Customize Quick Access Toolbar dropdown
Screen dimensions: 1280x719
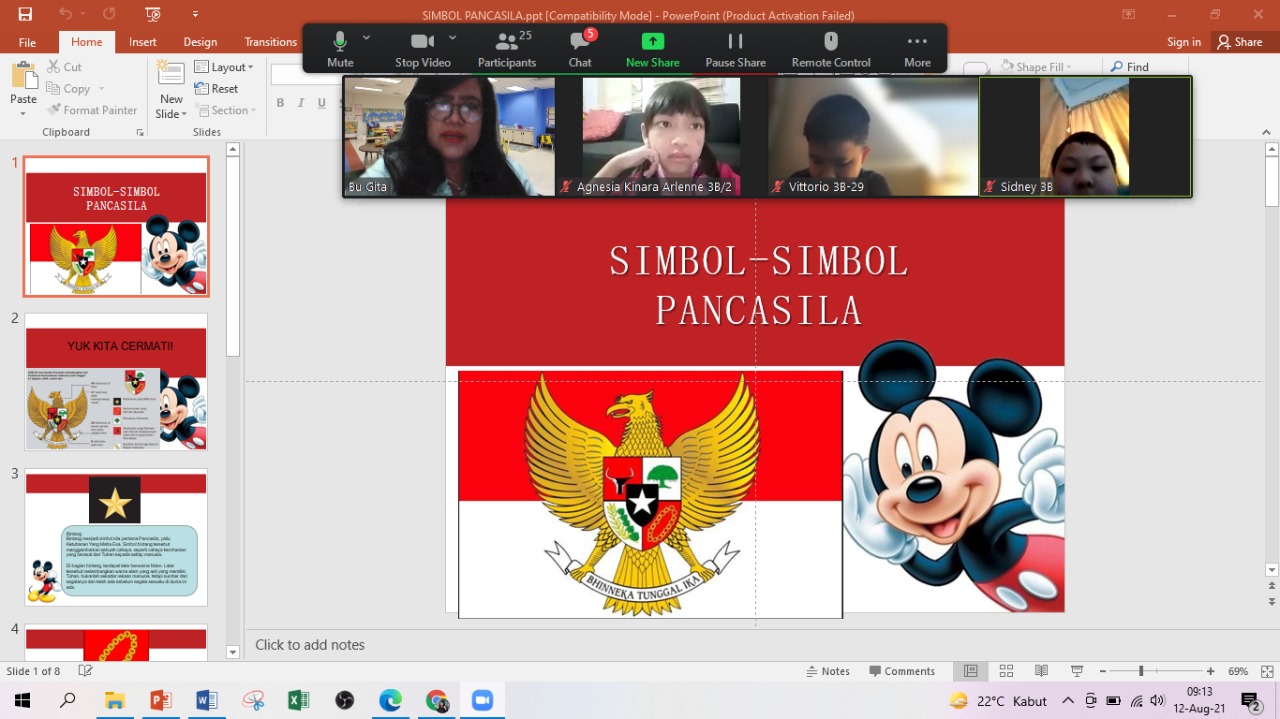coord(195,14)
